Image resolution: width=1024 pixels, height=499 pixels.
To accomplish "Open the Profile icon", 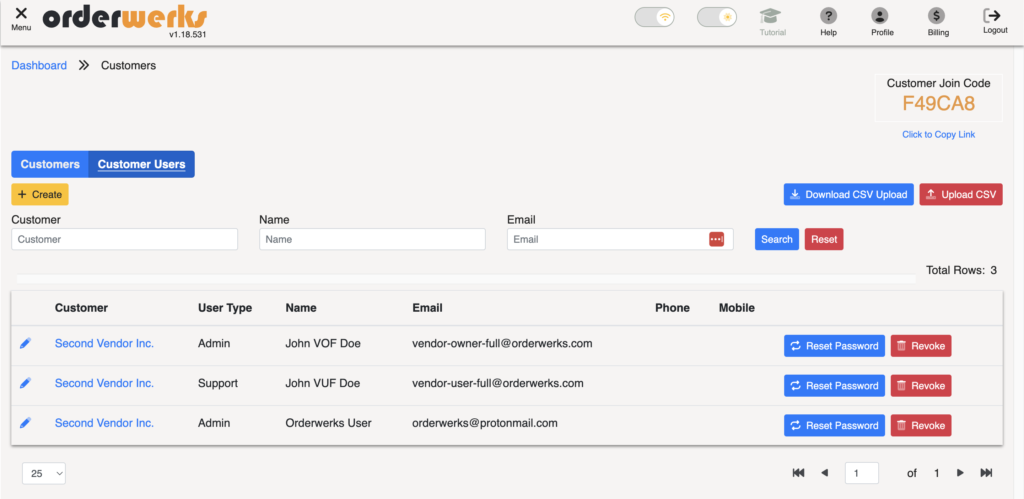I will point(880,16).
